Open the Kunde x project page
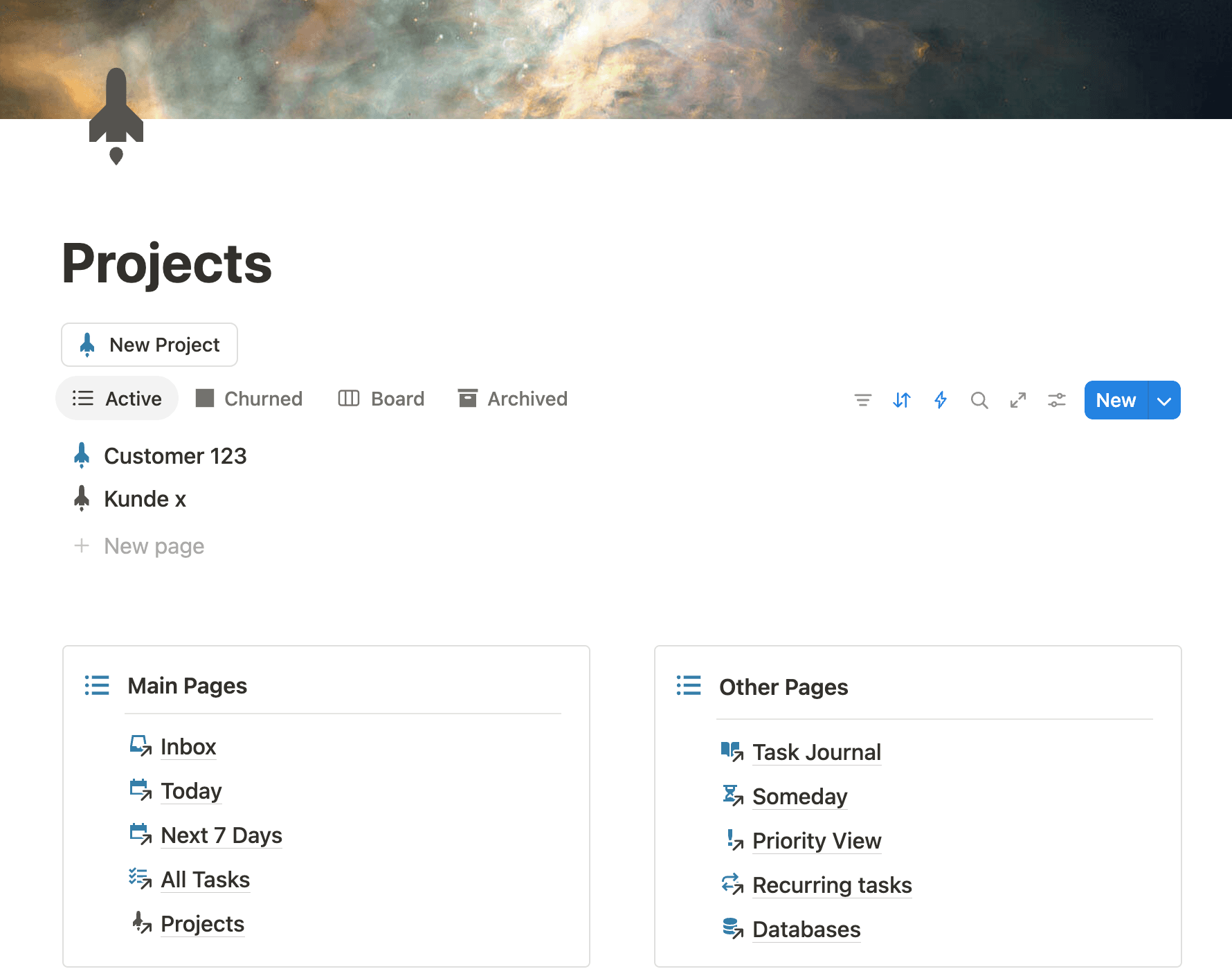1232x969 pixels. point(145,498)
